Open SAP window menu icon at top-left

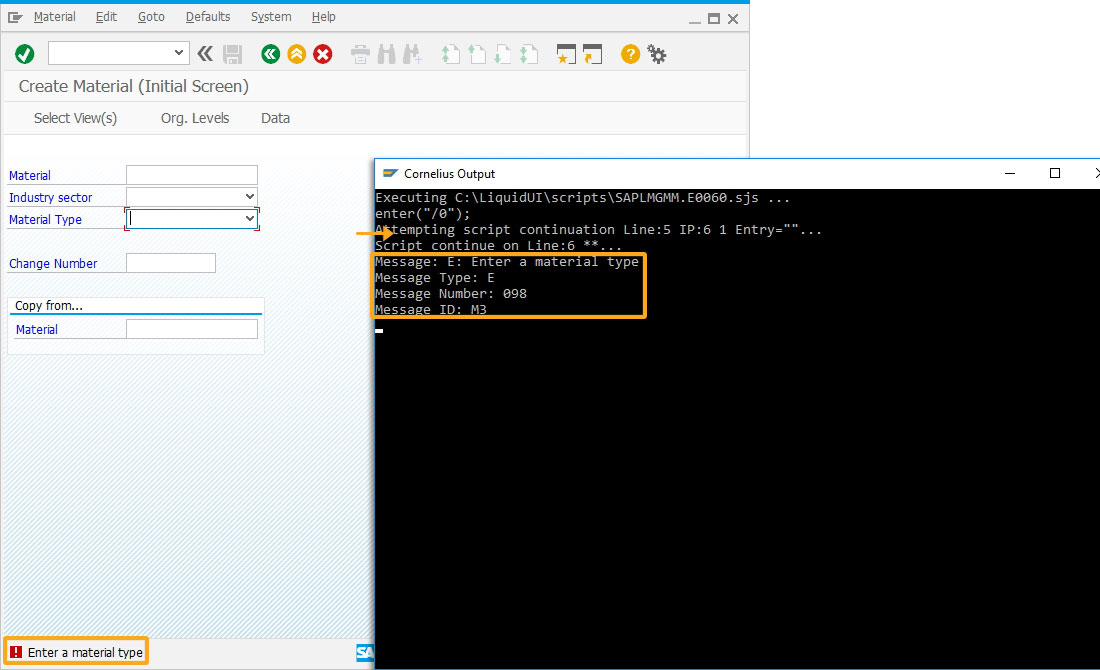15,18
